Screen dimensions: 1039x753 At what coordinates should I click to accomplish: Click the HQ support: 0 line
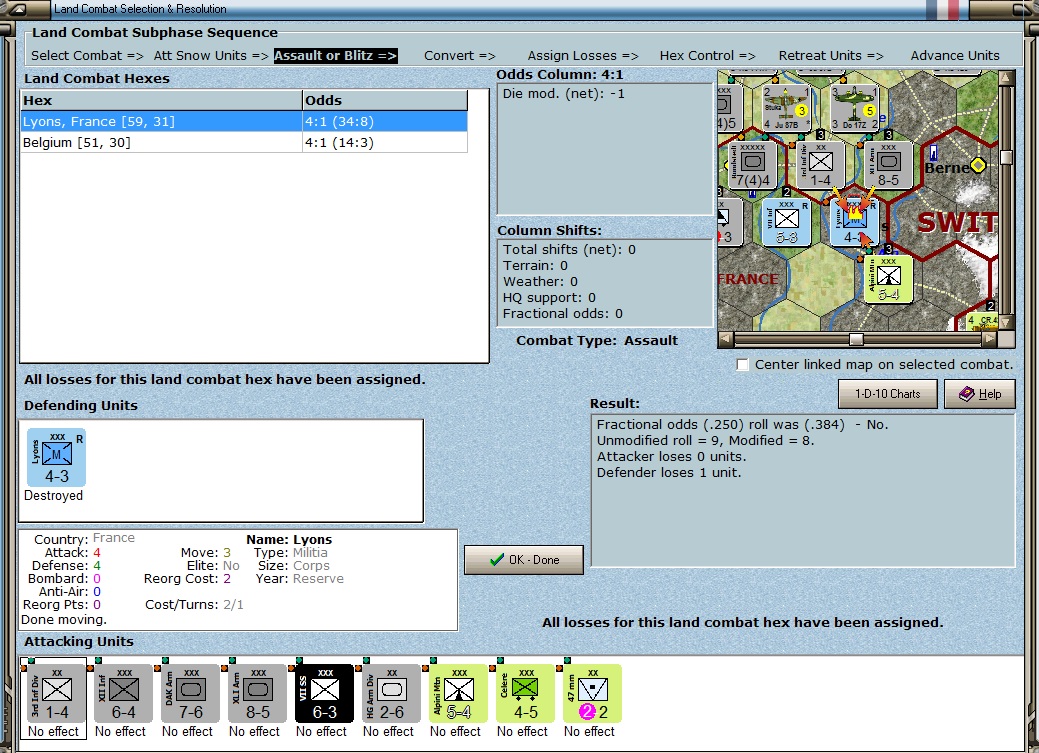(x=549, y=298)
